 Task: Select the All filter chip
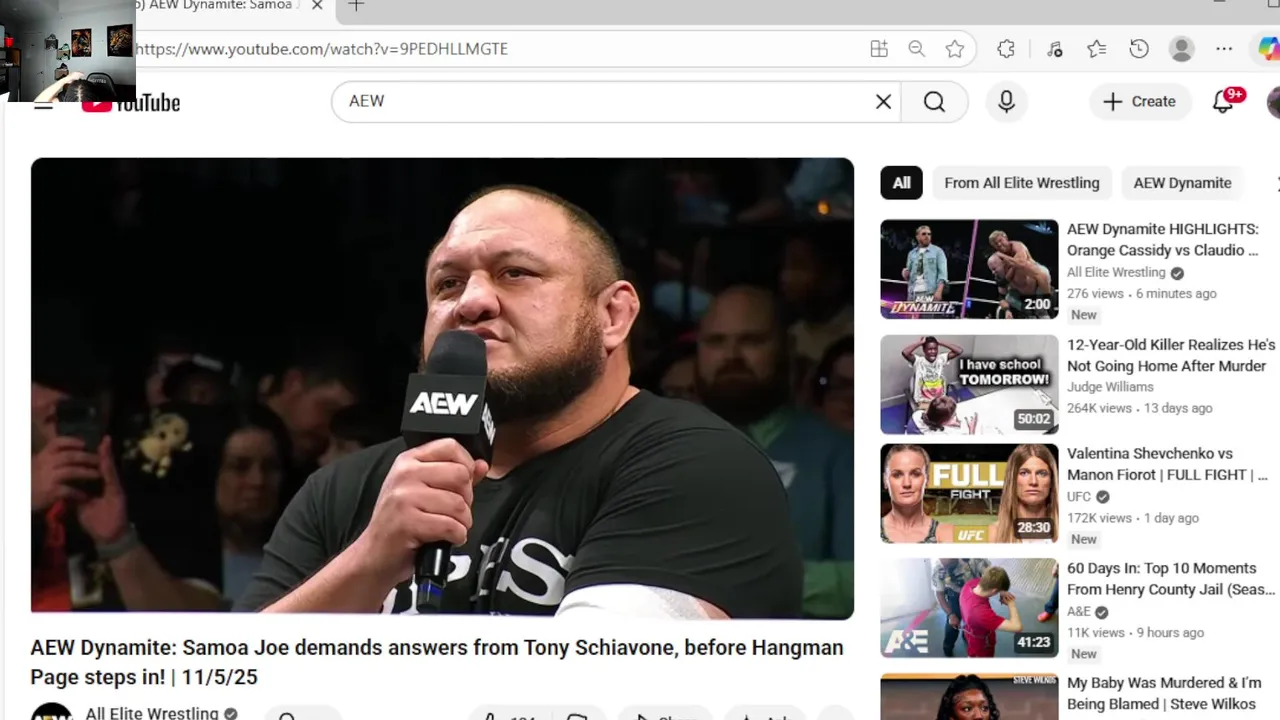tap(901, 183)
